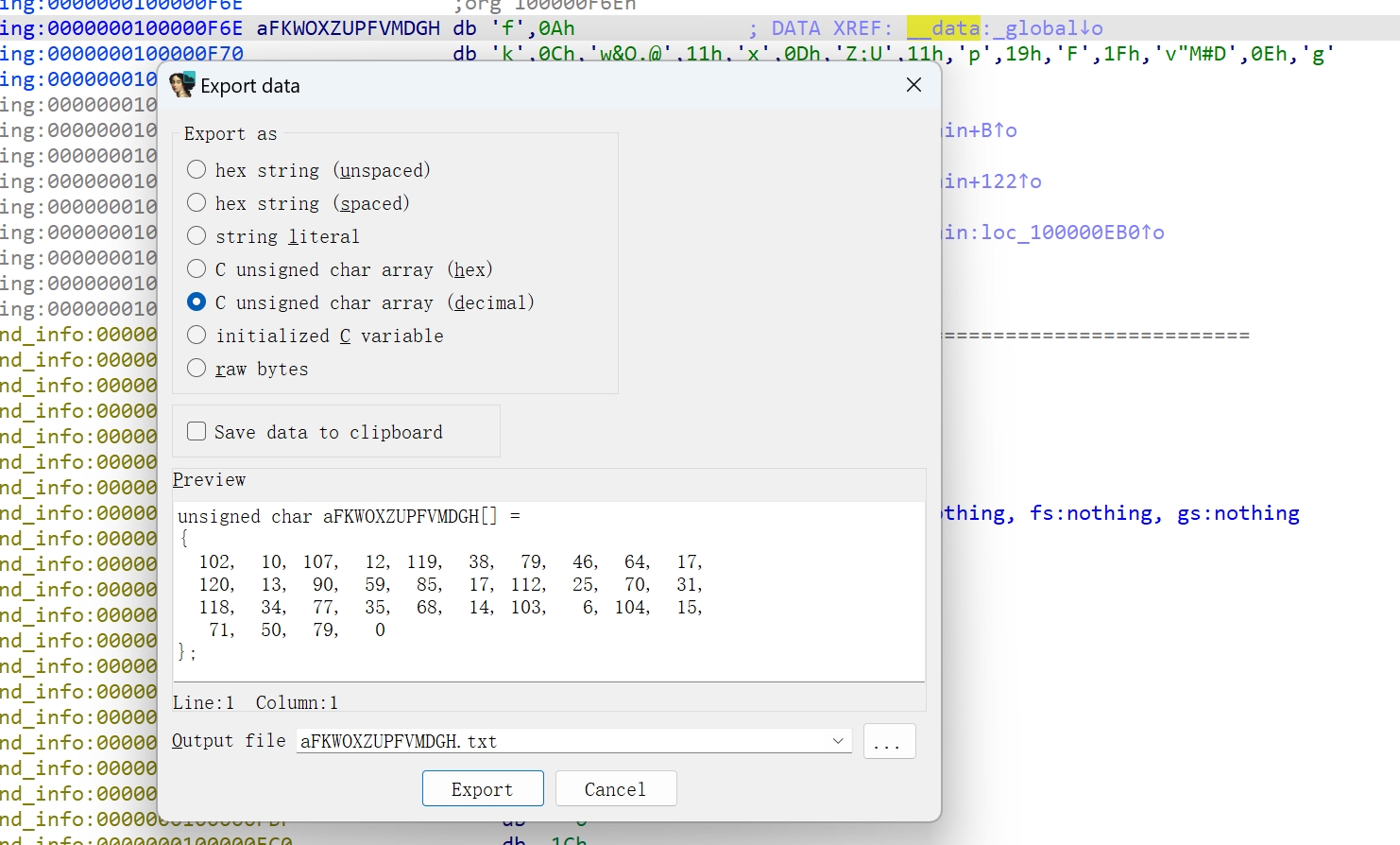Select hex string (unspaced) option

click(x=196, y=170)
